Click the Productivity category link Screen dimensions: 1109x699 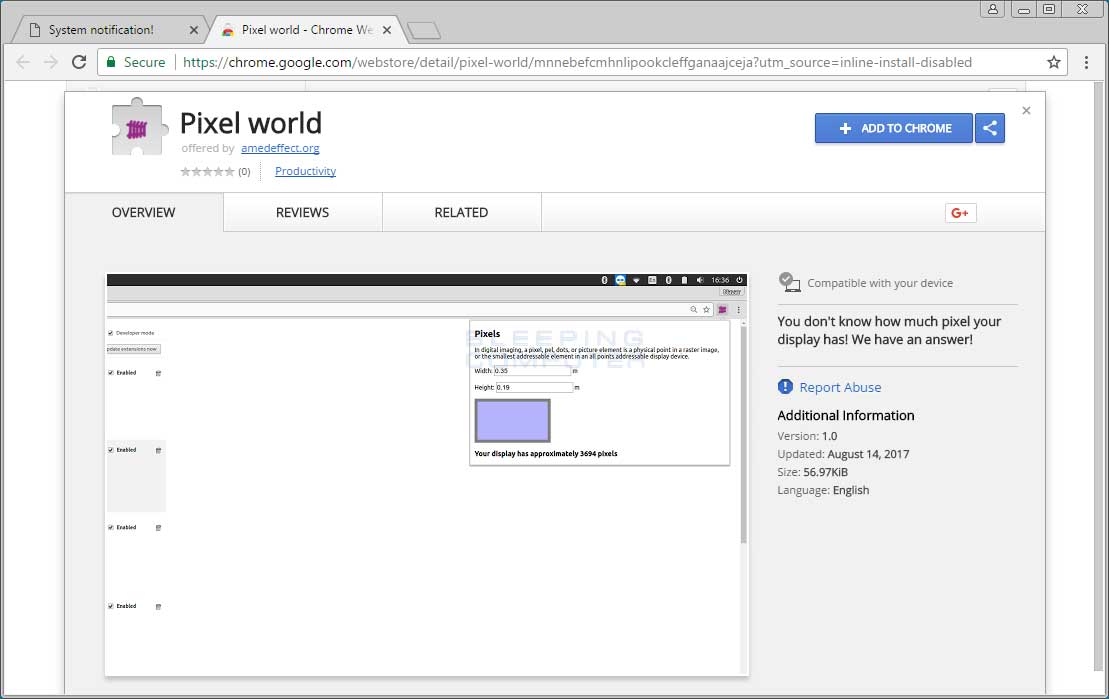coord(305,171)
